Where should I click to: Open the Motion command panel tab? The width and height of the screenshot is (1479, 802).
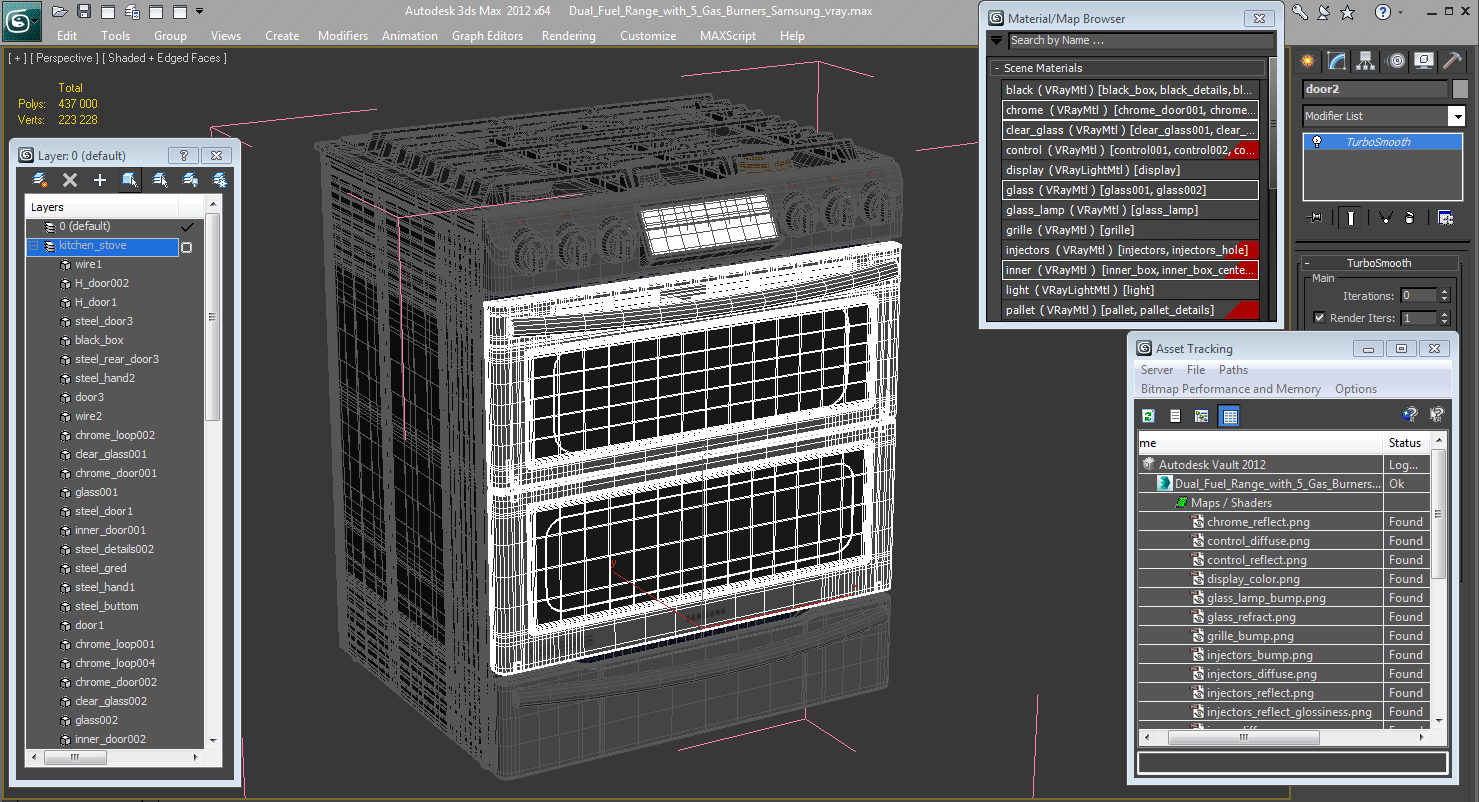[x=1396, y=62]
